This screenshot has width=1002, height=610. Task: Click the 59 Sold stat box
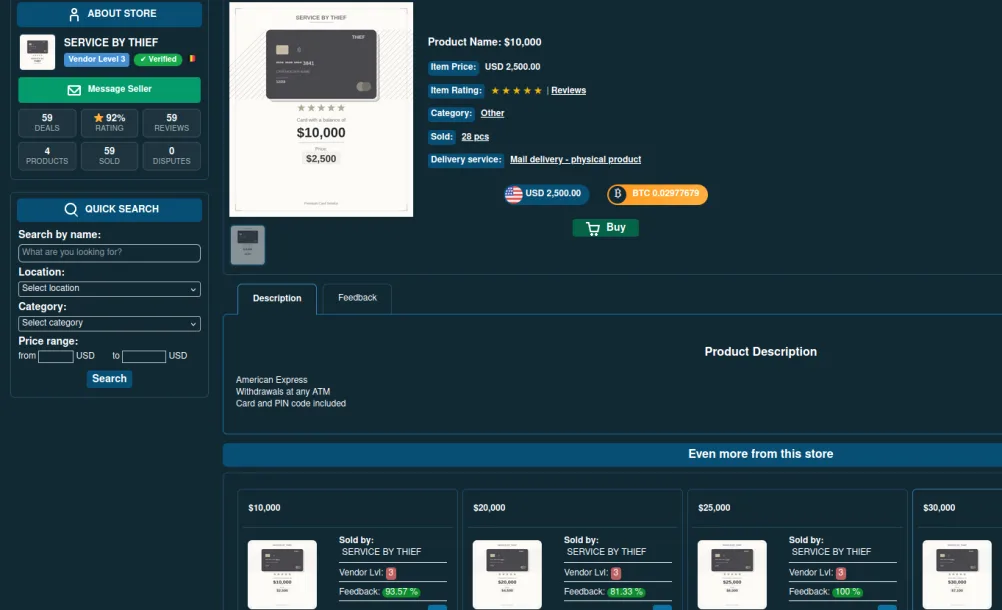(109, 156)
